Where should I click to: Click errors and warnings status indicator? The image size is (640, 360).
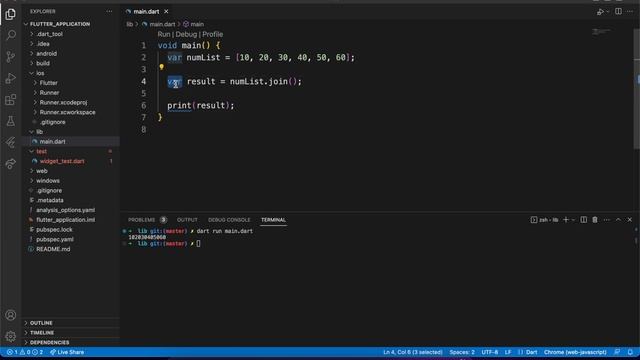pyautogui.click(x=24, y=352)
